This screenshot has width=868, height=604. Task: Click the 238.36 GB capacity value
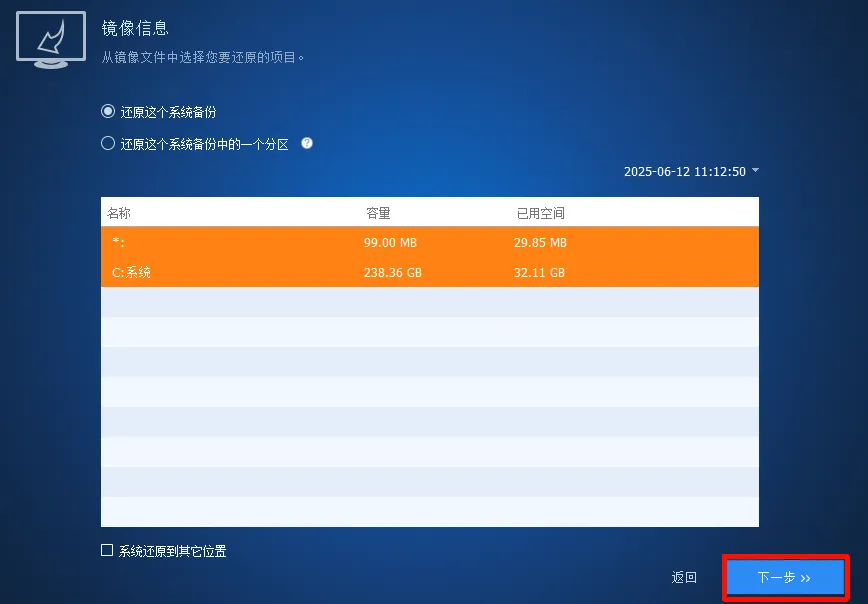pos(392,271)
